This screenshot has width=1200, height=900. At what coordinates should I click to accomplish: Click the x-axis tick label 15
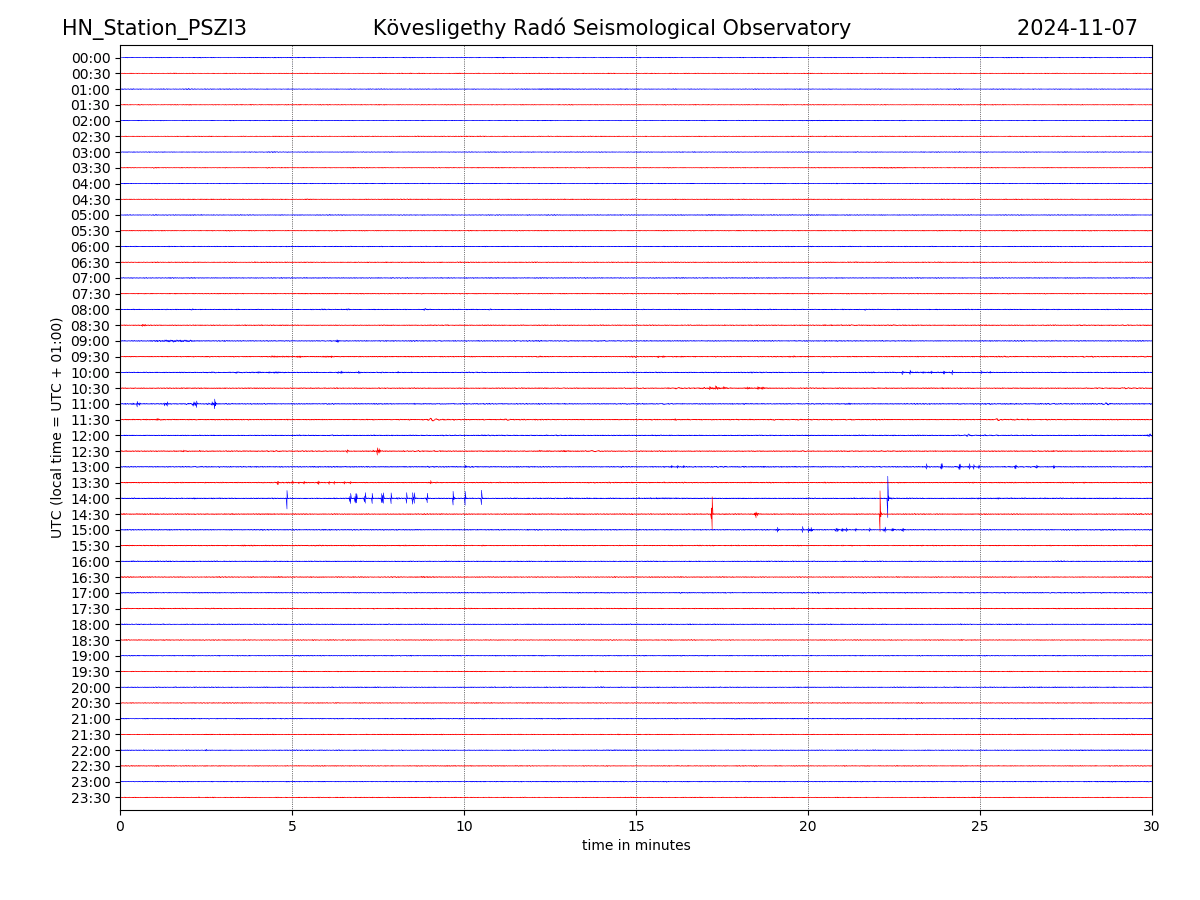636,826
